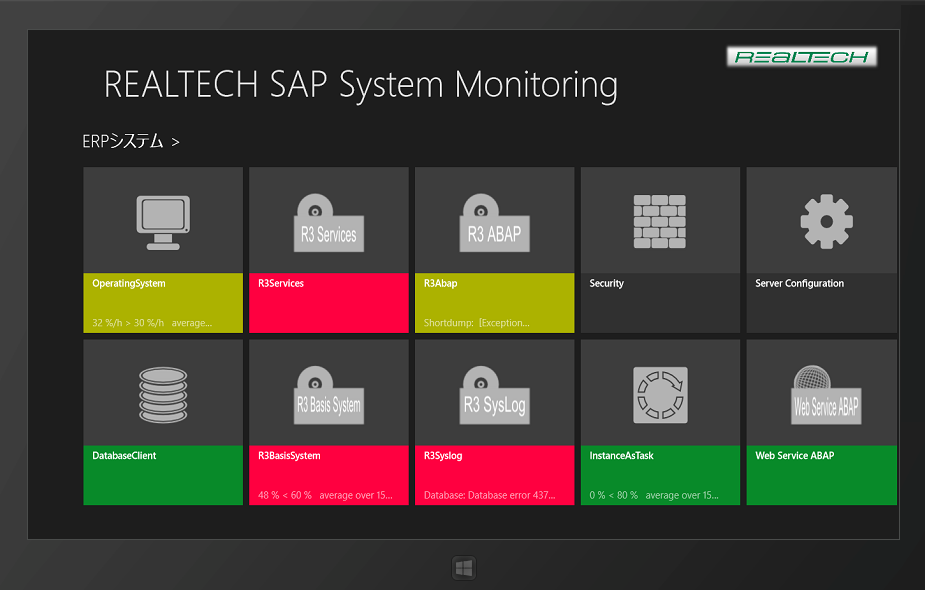Click the InstanceAsTask circular arrows icon

pyautogui.click(x=660, y=395)
